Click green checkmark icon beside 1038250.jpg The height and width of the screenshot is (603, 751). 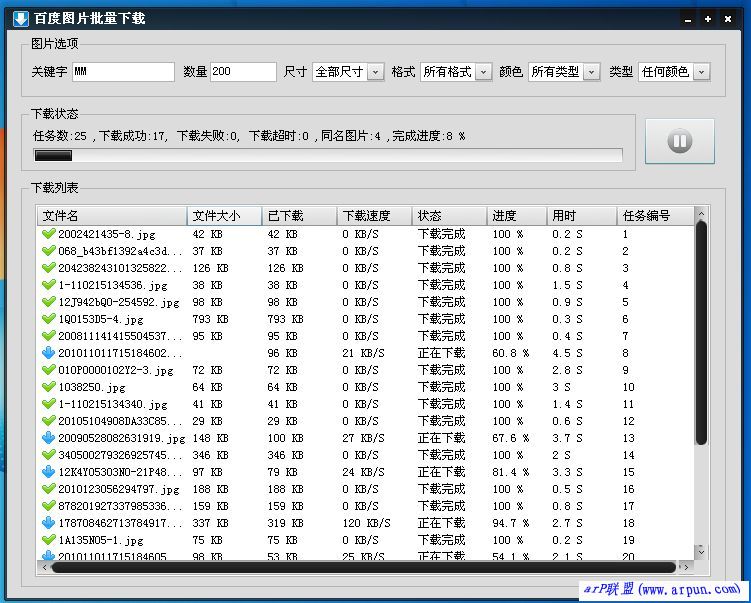point(48,387)
